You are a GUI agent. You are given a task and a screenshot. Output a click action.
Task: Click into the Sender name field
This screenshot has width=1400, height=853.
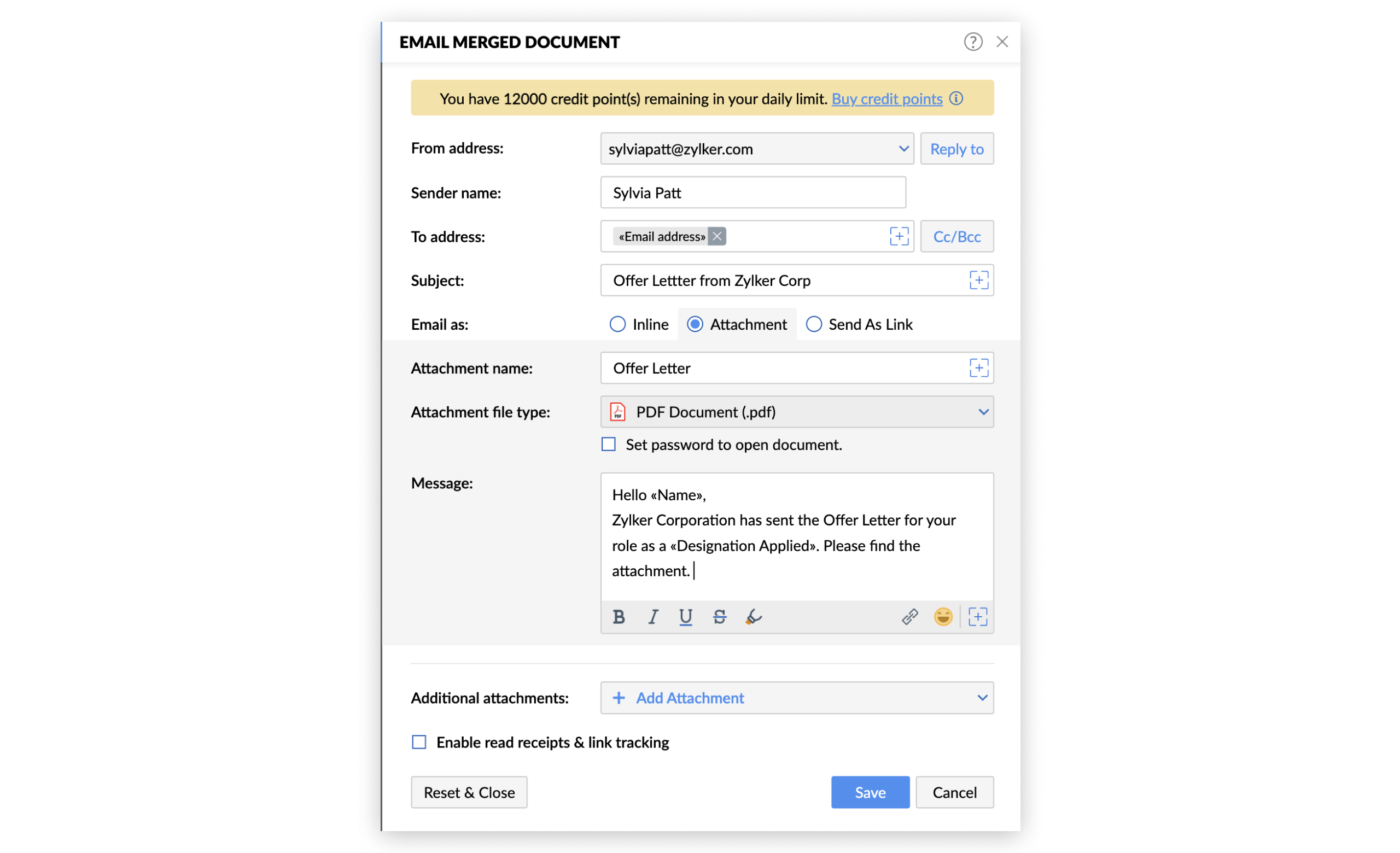pyautogui.click(x=753, y=193)
